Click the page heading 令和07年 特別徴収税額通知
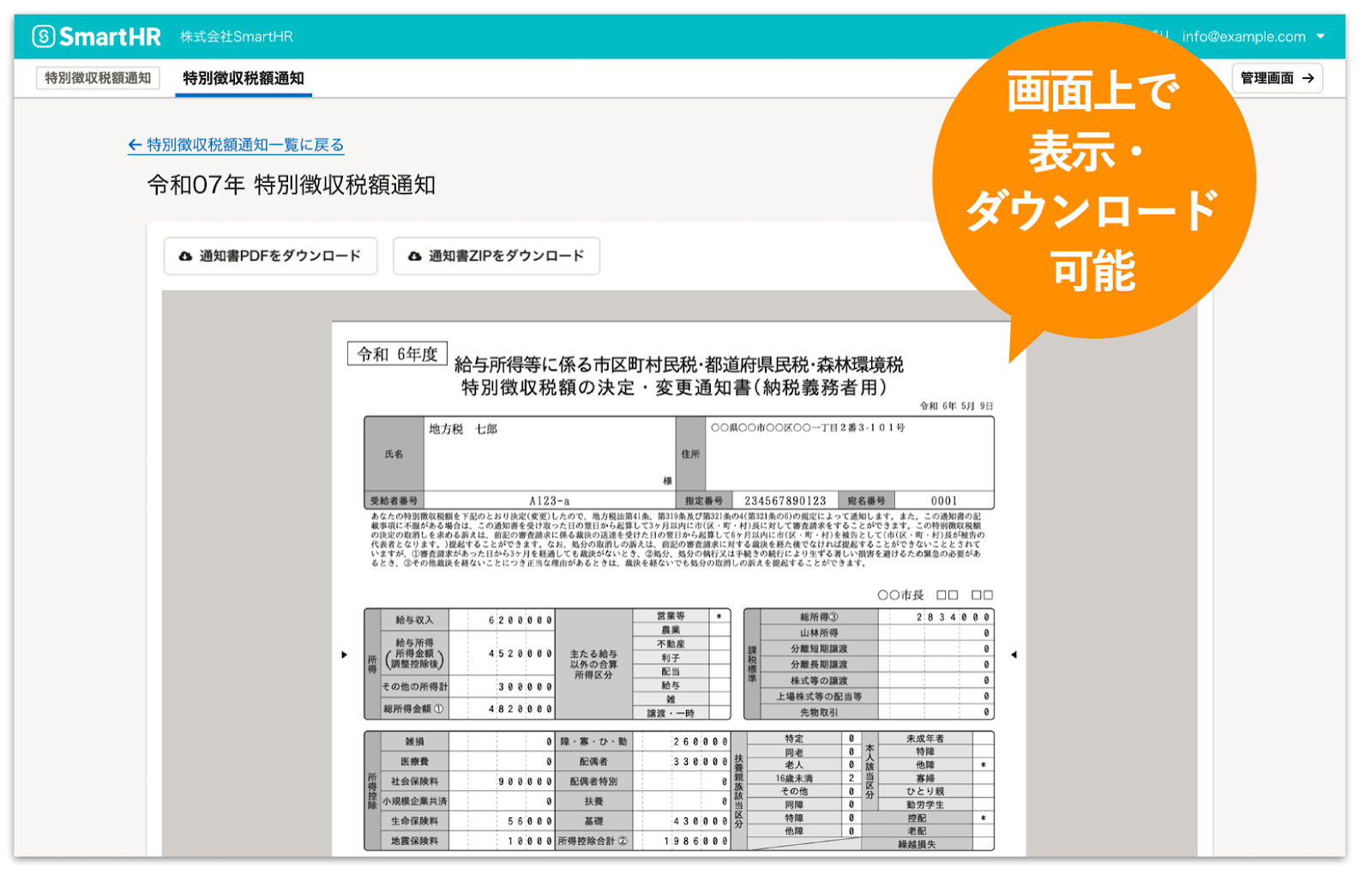Image resolution: width=1372 pixels, height=869 pixels. [292, 183]
